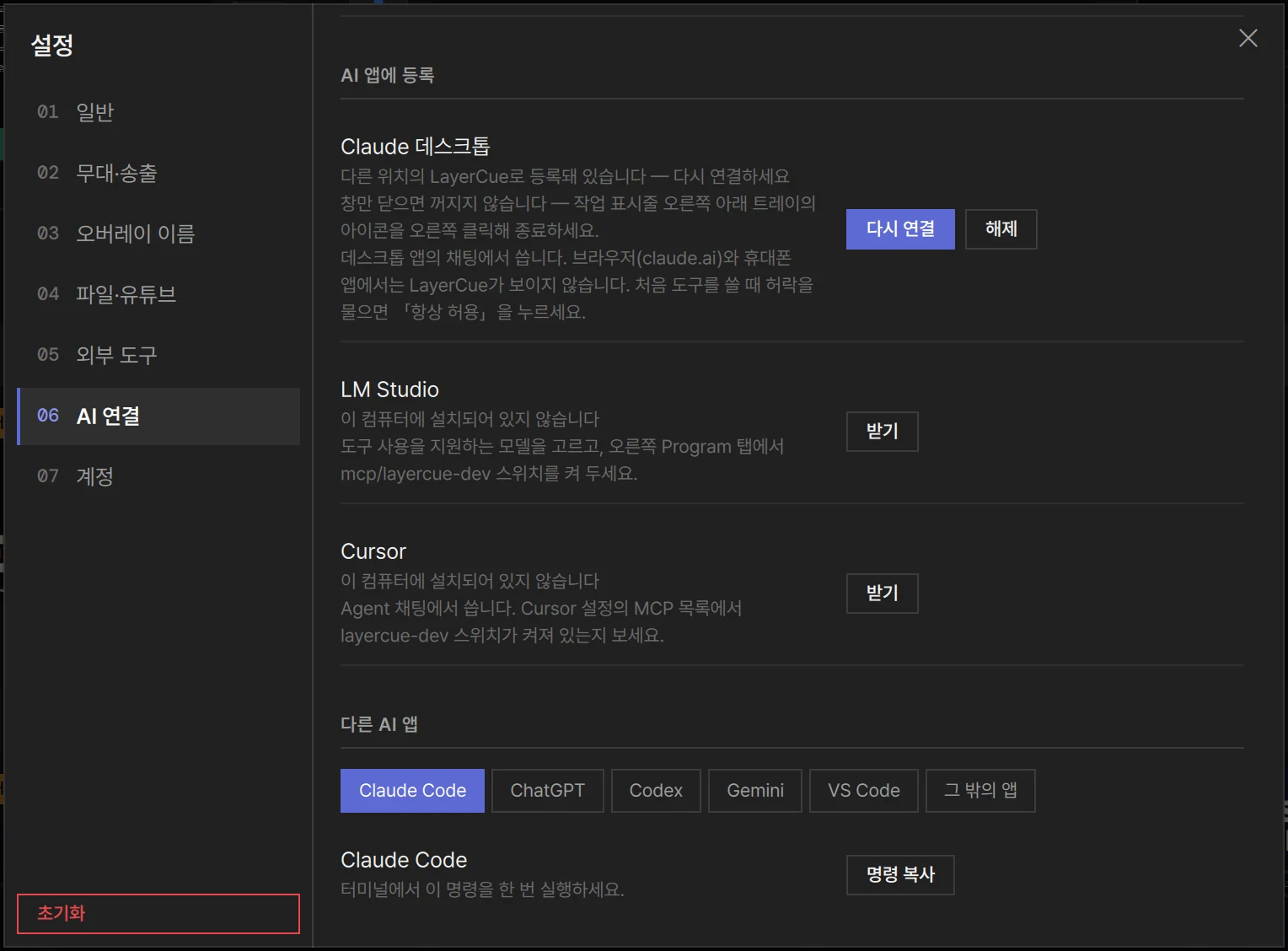Select the 그 밖의 앱 tab
1288x951 pixels.
coord(980,791)
